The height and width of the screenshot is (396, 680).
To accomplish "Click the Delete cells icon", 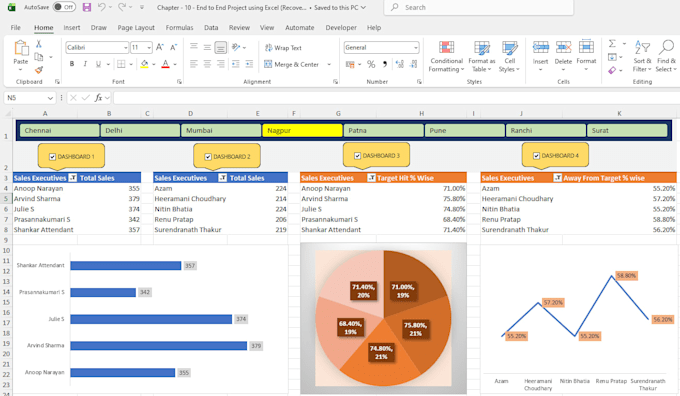I will (563, 47).
